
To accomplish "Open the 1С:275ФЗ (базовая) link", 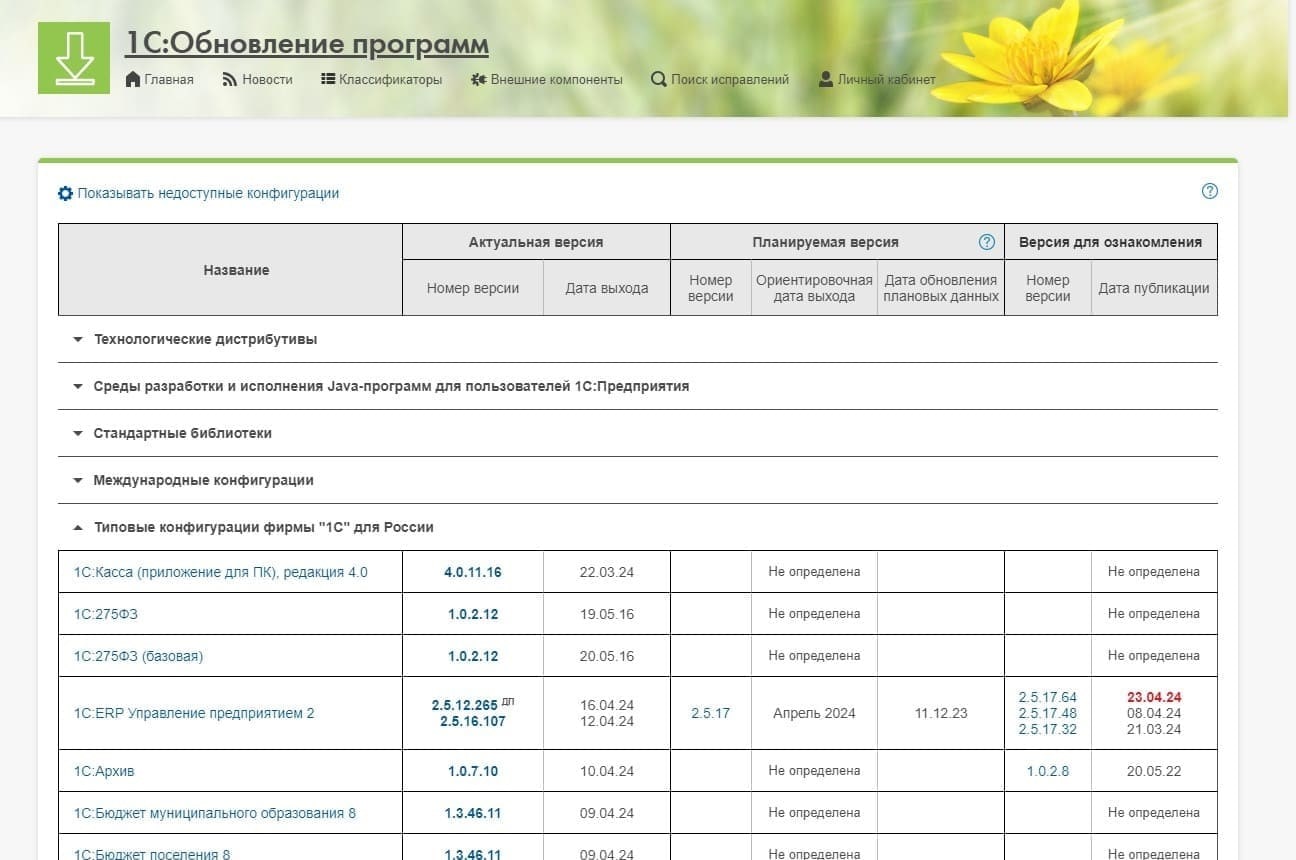I will pyautogui.click(x=138, y=656).
